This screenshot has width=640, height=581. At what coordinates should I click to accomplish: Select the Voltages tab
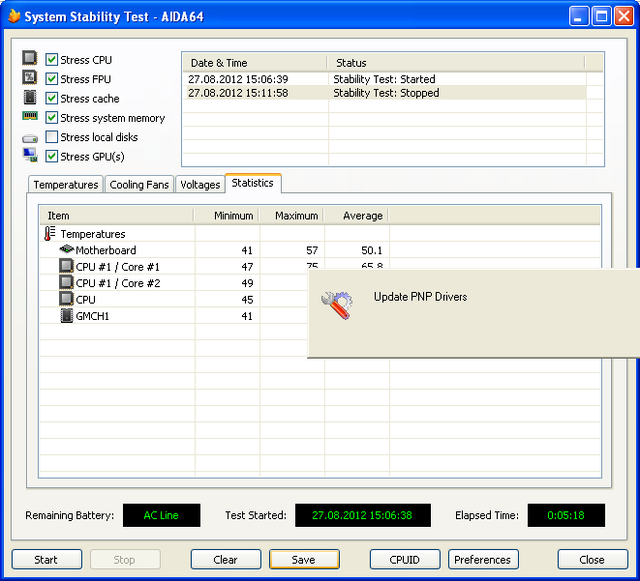coord(200,185)
